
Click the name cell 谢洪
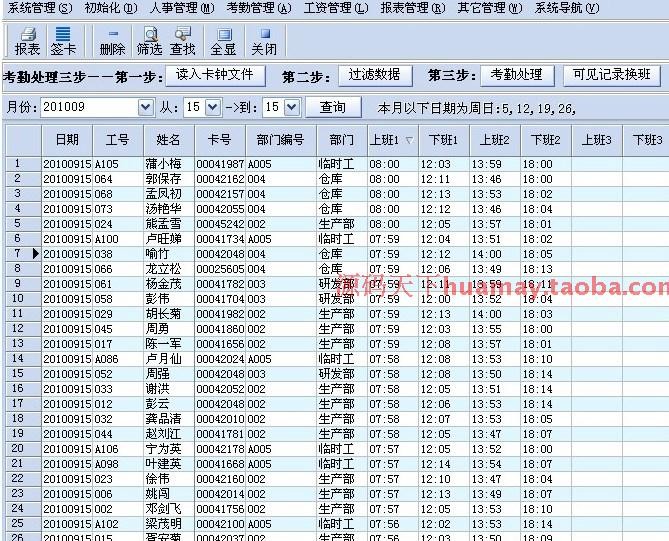[169, 389]
